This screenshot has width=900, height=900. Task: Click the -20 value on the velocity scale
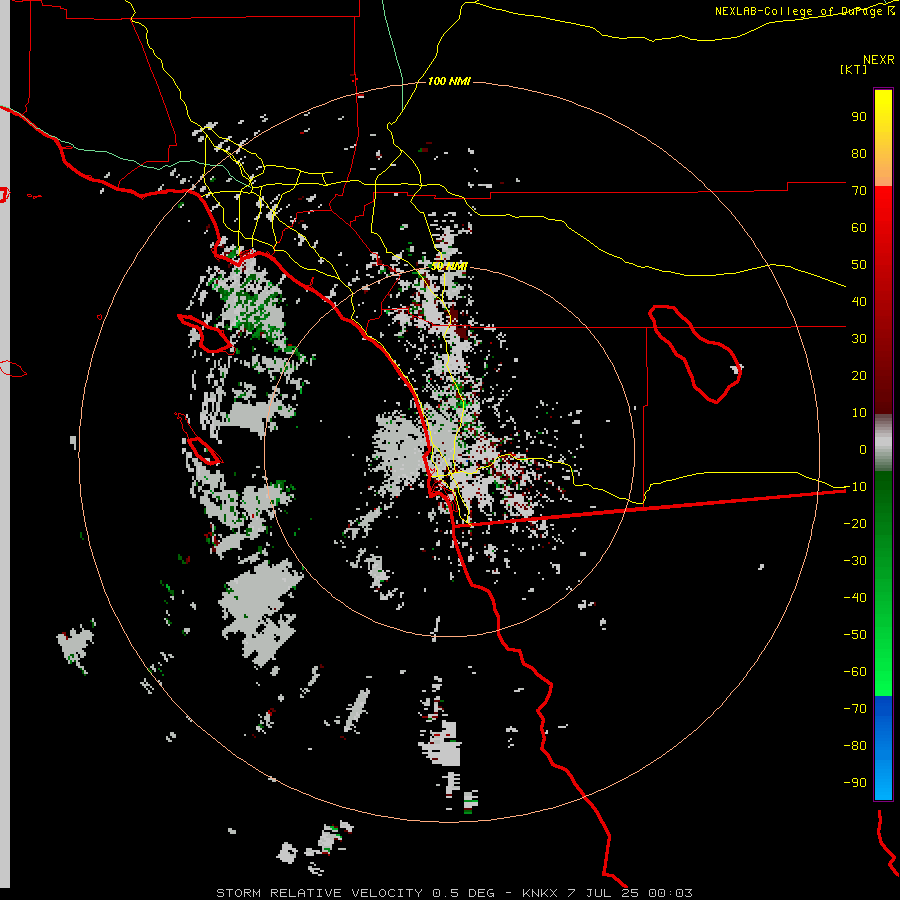tap(855, 523)
